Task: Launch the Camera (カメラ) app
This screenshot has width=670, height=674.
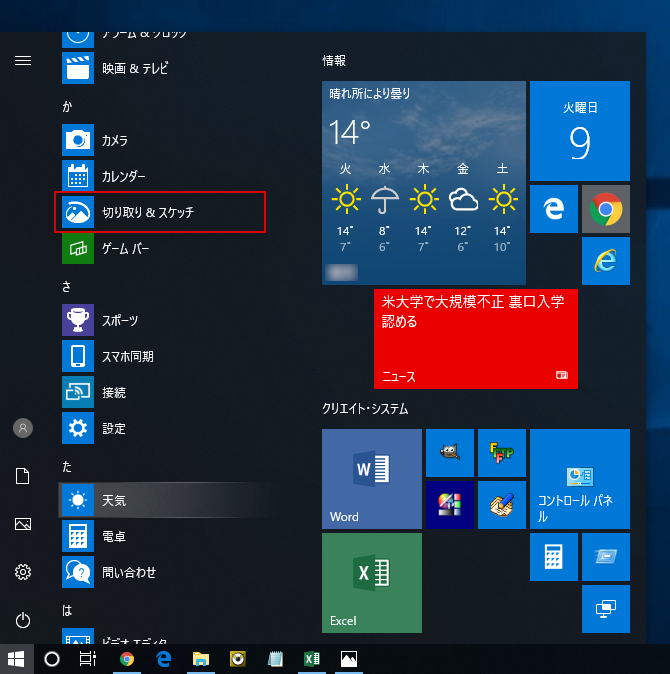Action: (x=163, y=140)
